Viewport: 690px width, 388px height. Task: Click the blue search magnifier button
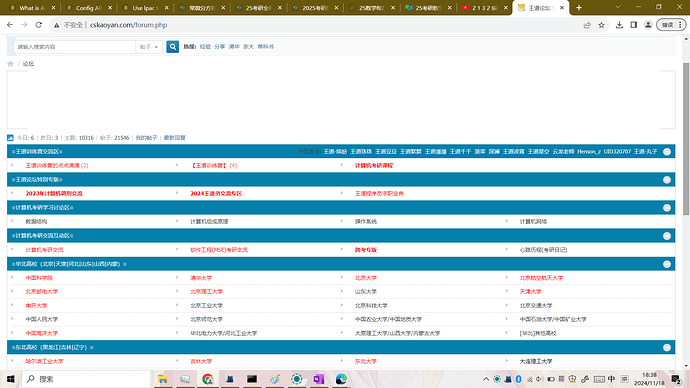172,47
